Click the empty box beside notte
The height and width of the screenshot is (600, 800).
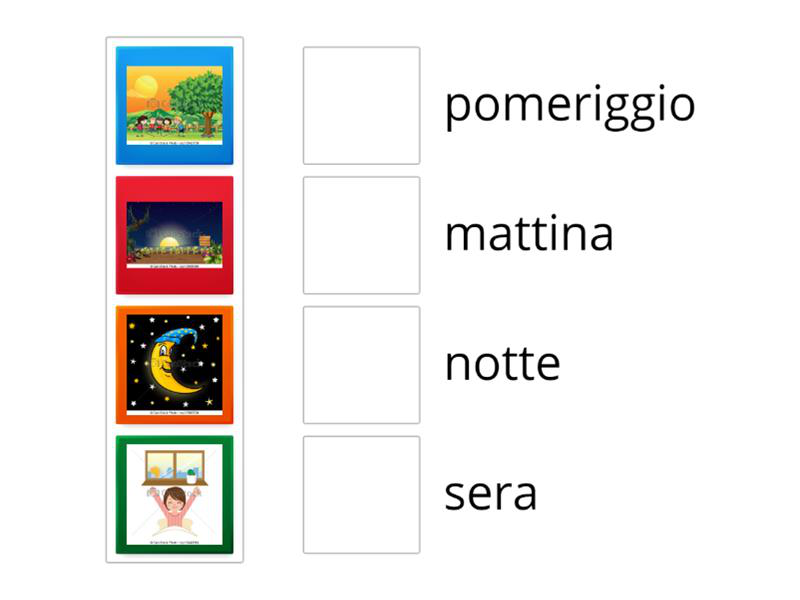(x=361, y=365)
